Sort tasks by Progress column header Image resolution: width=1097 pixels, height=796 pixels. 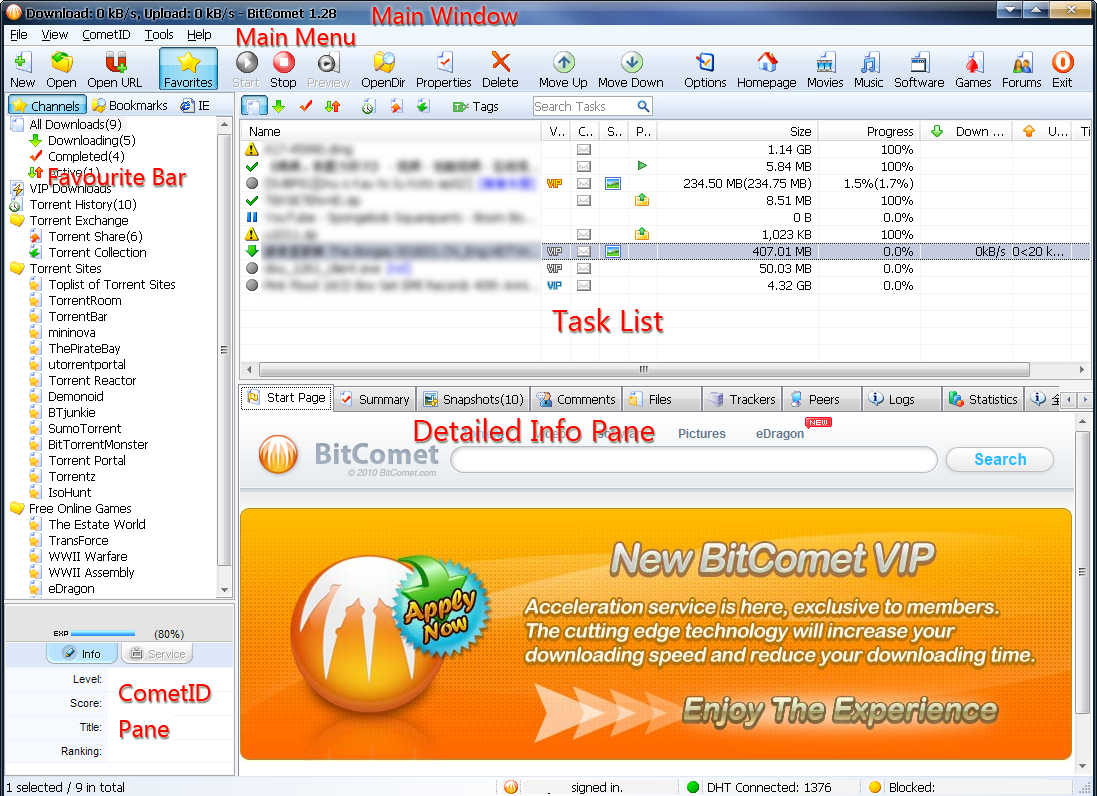point(869,132)
